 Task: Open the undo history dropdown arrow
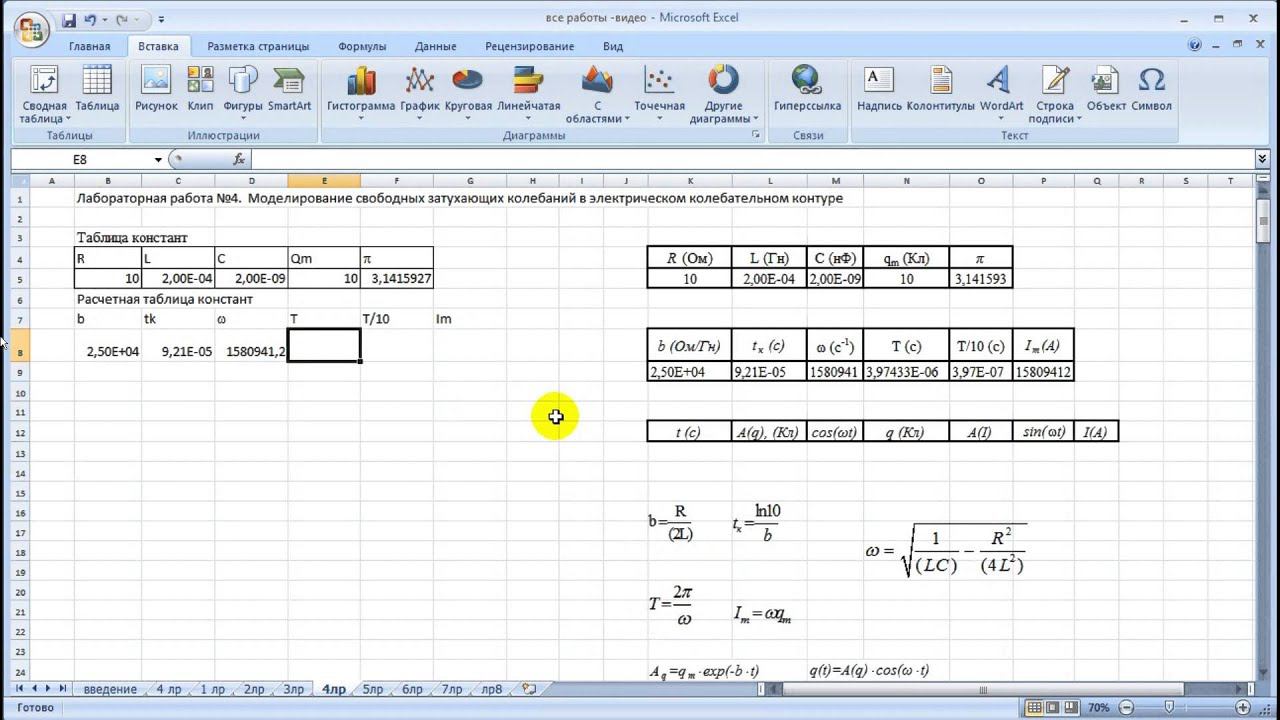pos(104,19)
